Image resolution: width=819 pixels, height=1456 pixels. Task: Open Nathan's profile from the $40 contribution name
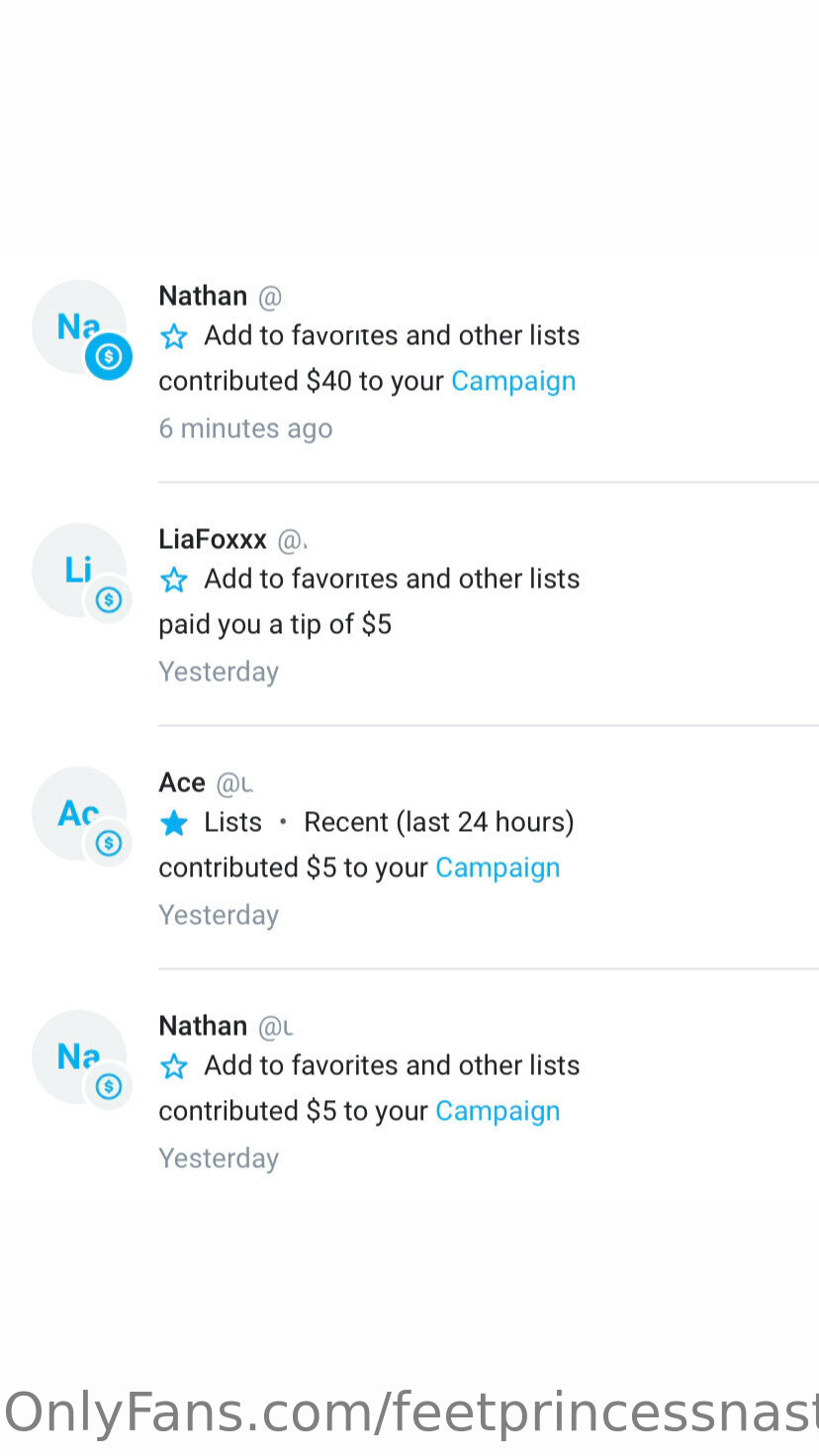click(203, 296)
